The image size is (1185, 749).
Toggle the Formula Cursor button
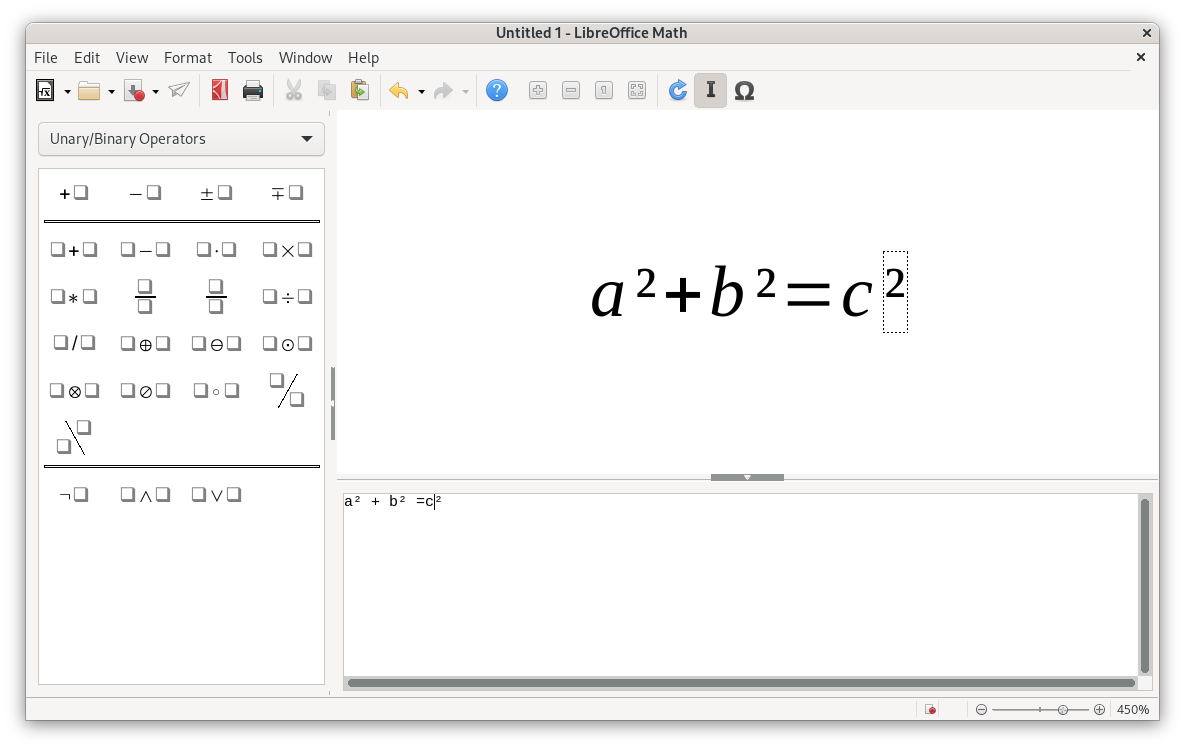click(x=710, y=91)
